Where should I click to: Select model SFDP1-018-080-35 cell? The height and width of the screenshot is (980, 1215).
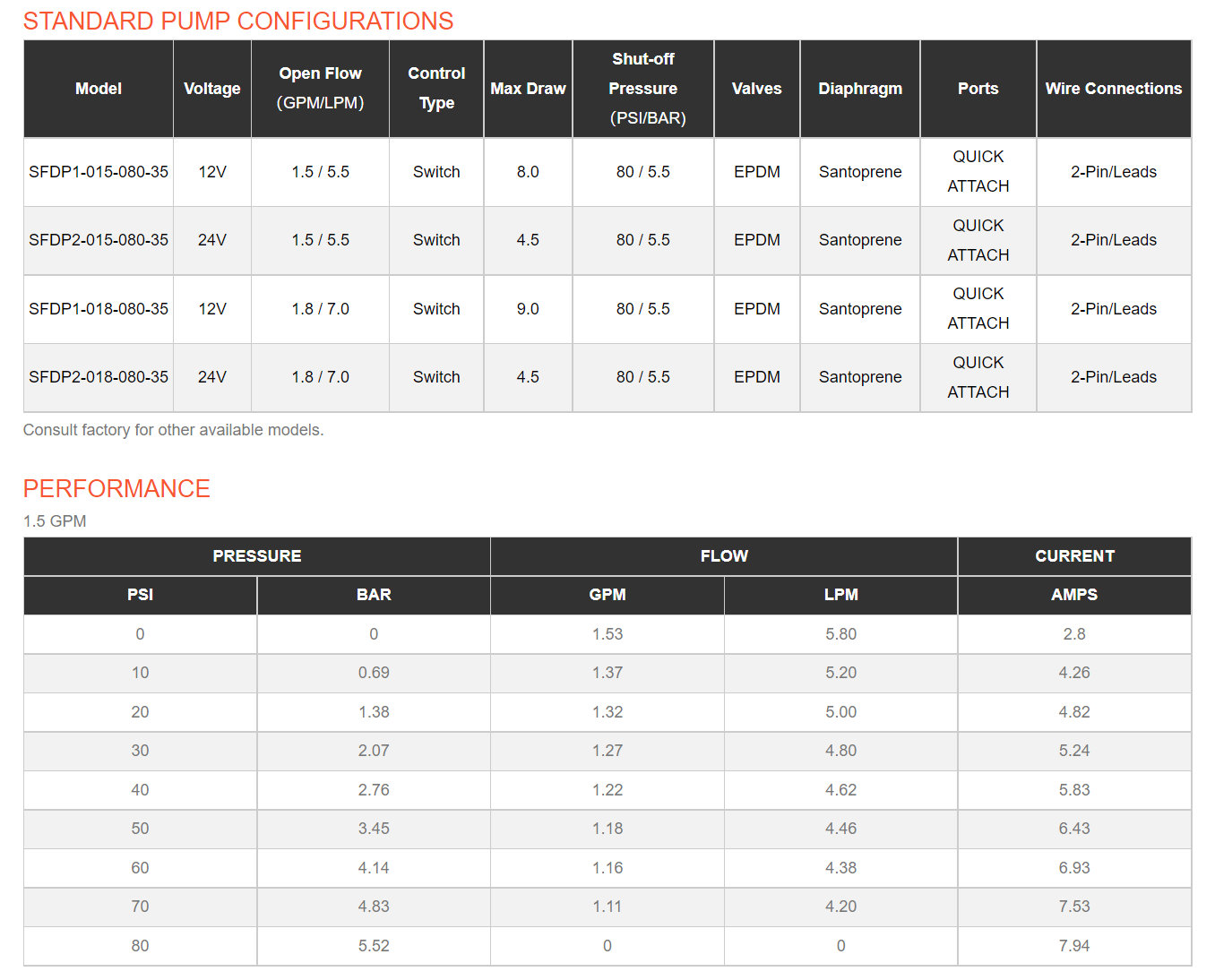tap(99, 309)
